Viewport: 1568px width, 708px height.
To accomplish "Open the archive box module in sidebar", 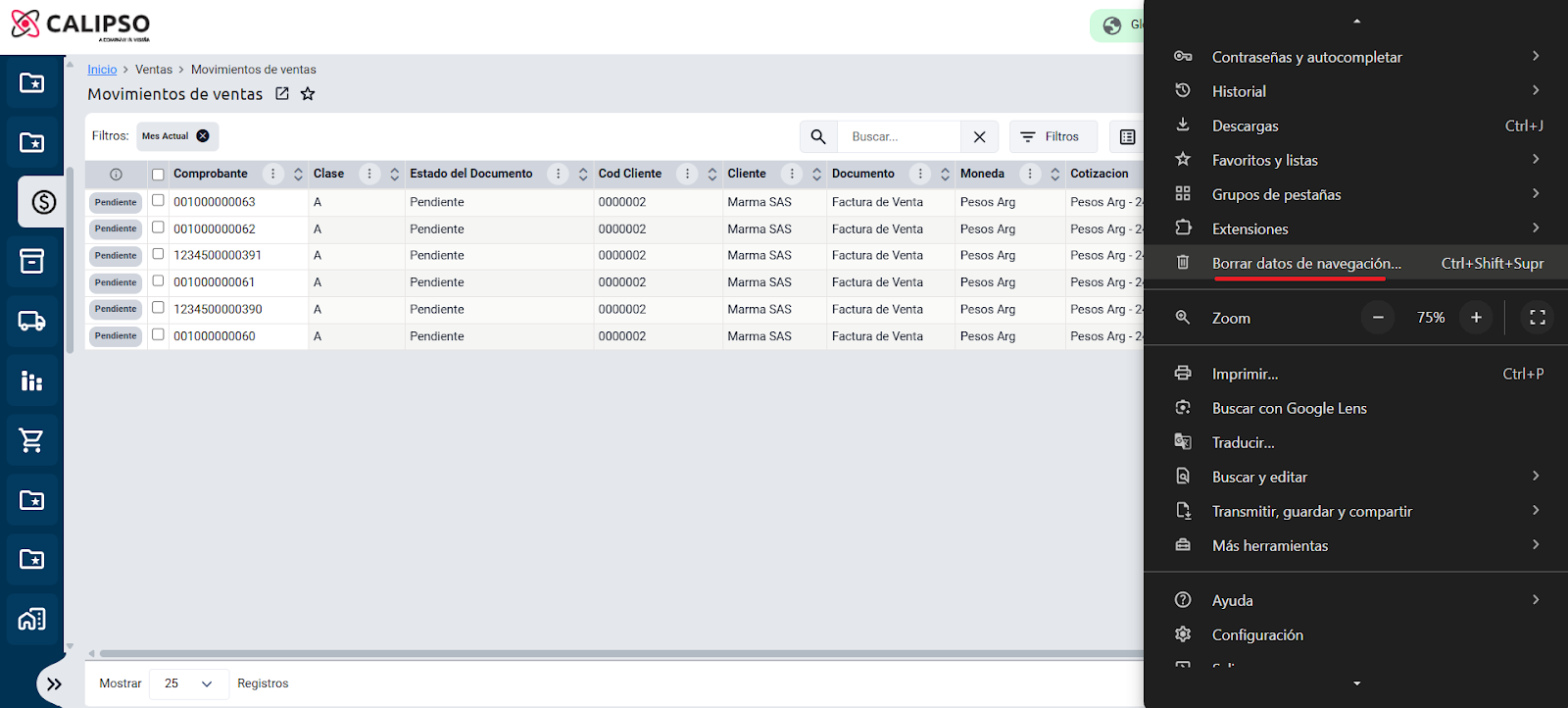I will pos(31,261).
